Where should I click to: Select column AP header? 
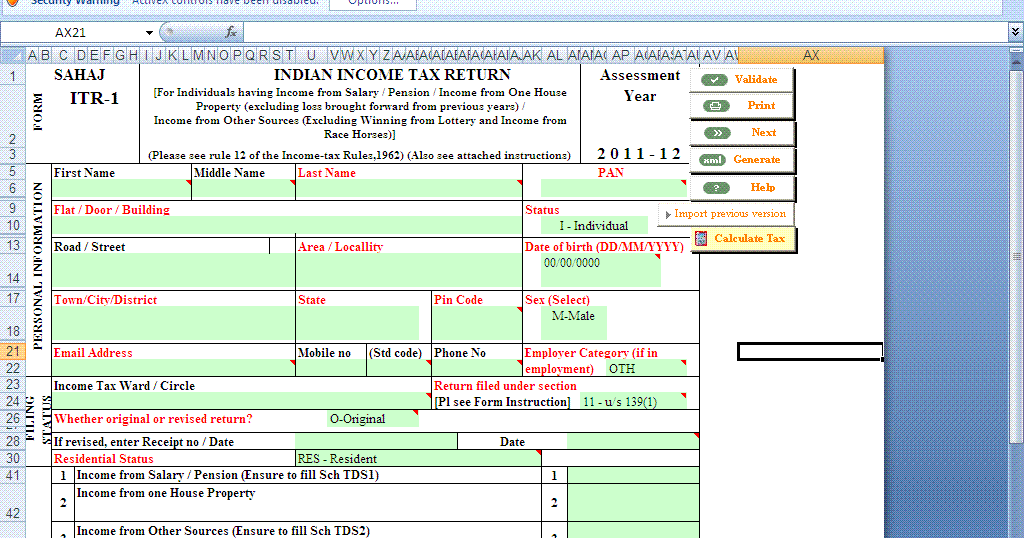(x=620, y=55)
